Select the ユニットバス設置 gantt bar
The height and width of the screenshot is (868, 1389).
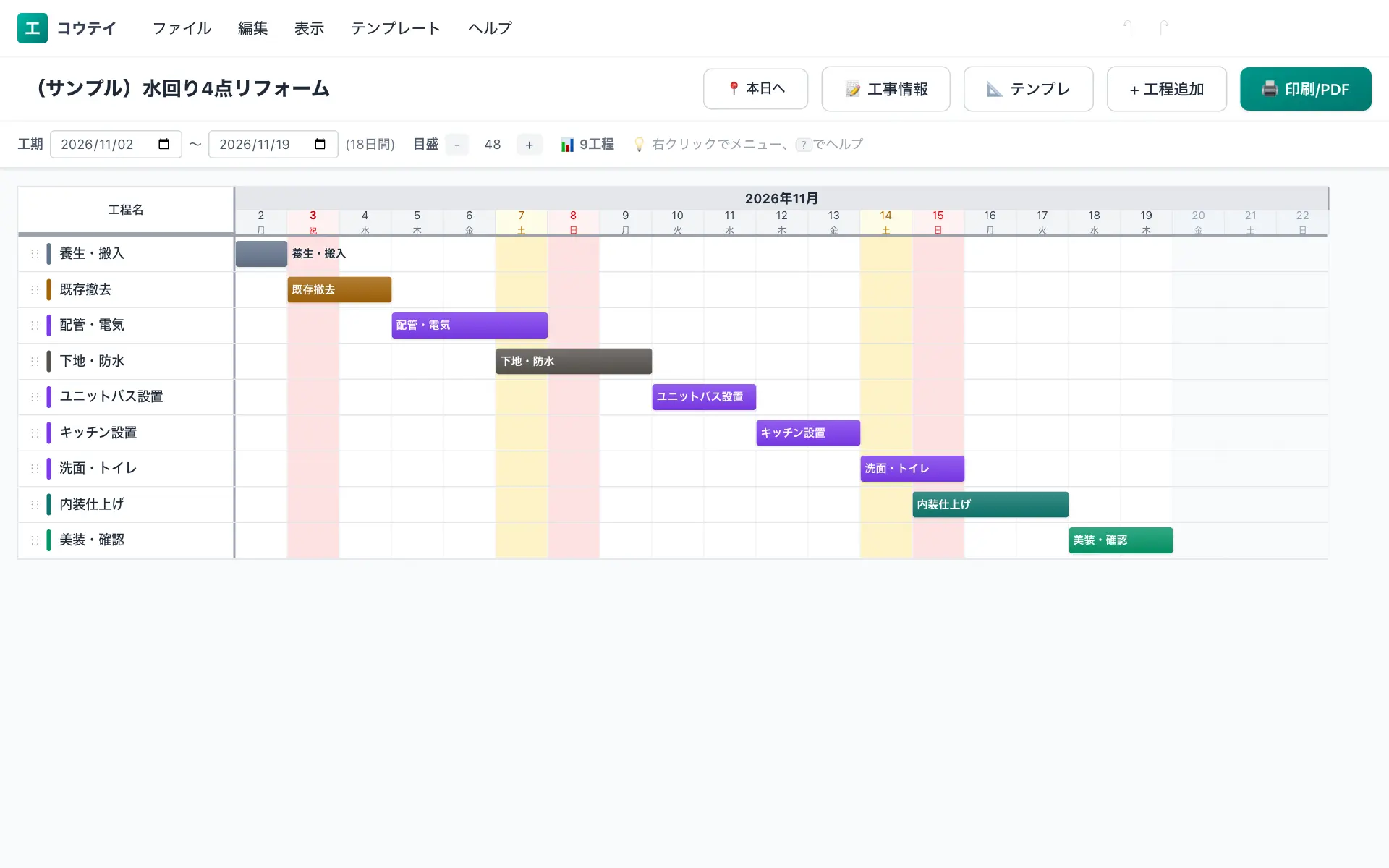[x=704, y=397]
